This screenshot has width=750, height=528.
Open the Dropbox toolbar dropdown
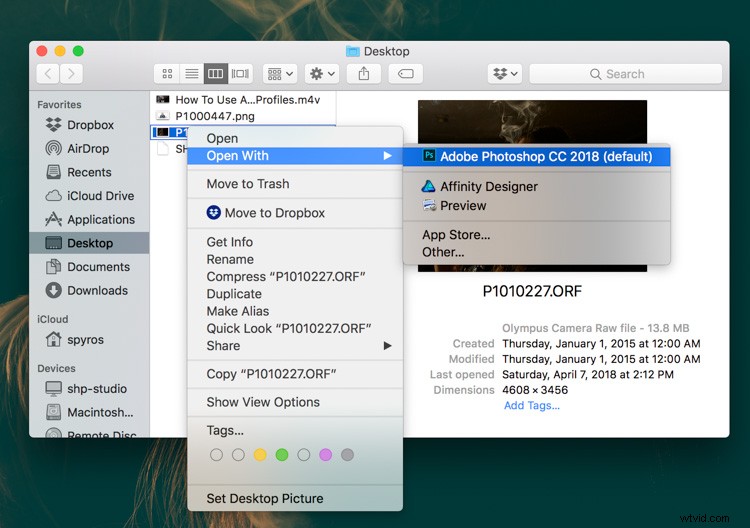click(506, 73)
